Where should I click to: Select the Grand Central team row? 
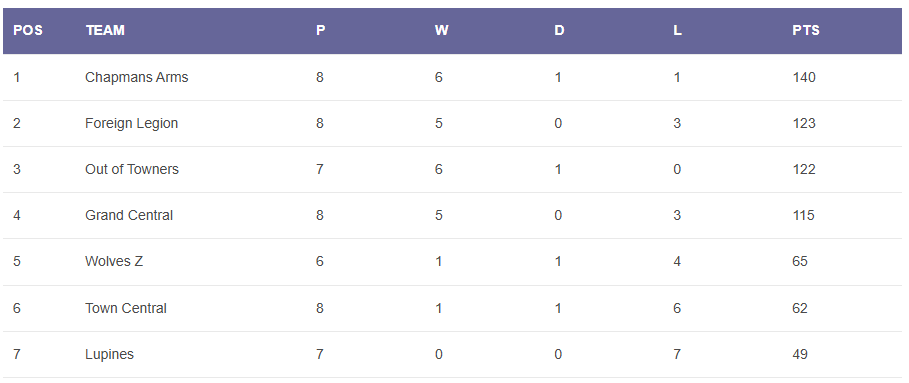[x=452, y=216]
